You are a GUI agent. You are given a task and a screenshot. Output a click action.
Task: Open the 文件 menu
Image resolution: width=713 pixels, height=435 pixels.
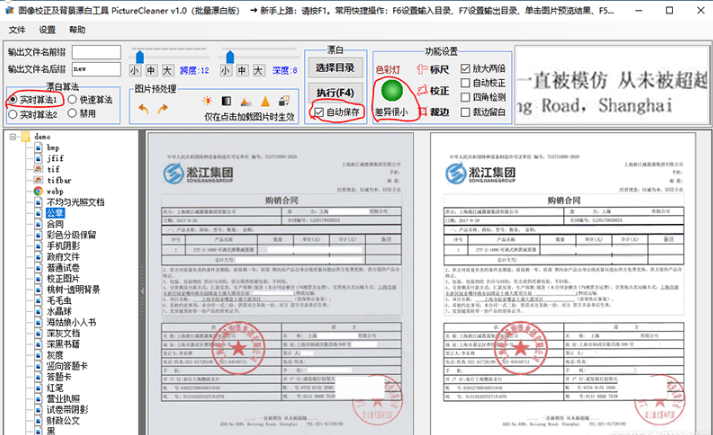click(x=17, y=30)
